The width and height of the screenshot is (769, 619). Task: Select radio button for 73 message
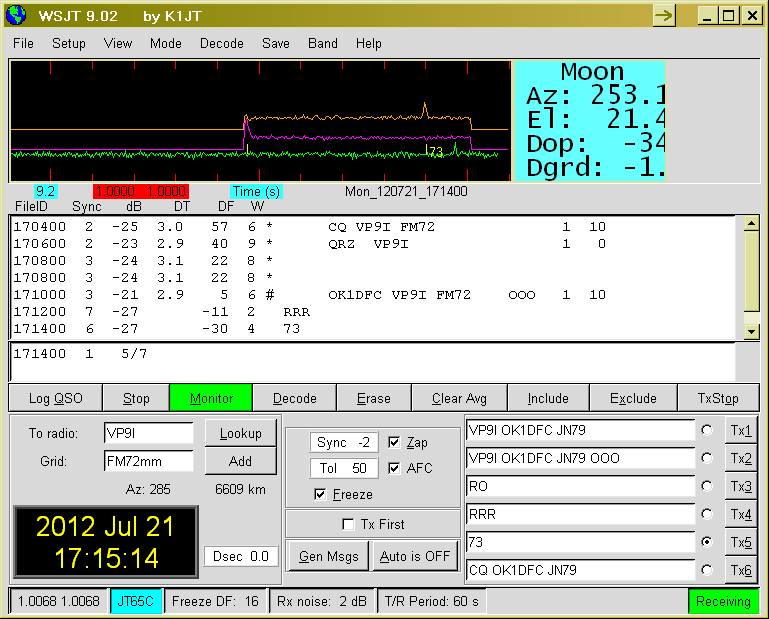(x=707, y=542)
